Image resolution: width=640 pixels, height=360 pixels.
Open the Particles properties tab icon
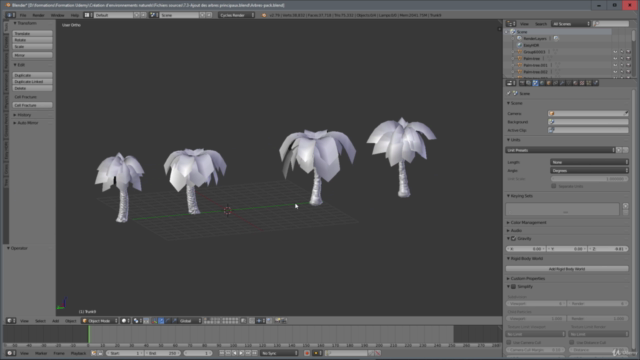(589, 83)
